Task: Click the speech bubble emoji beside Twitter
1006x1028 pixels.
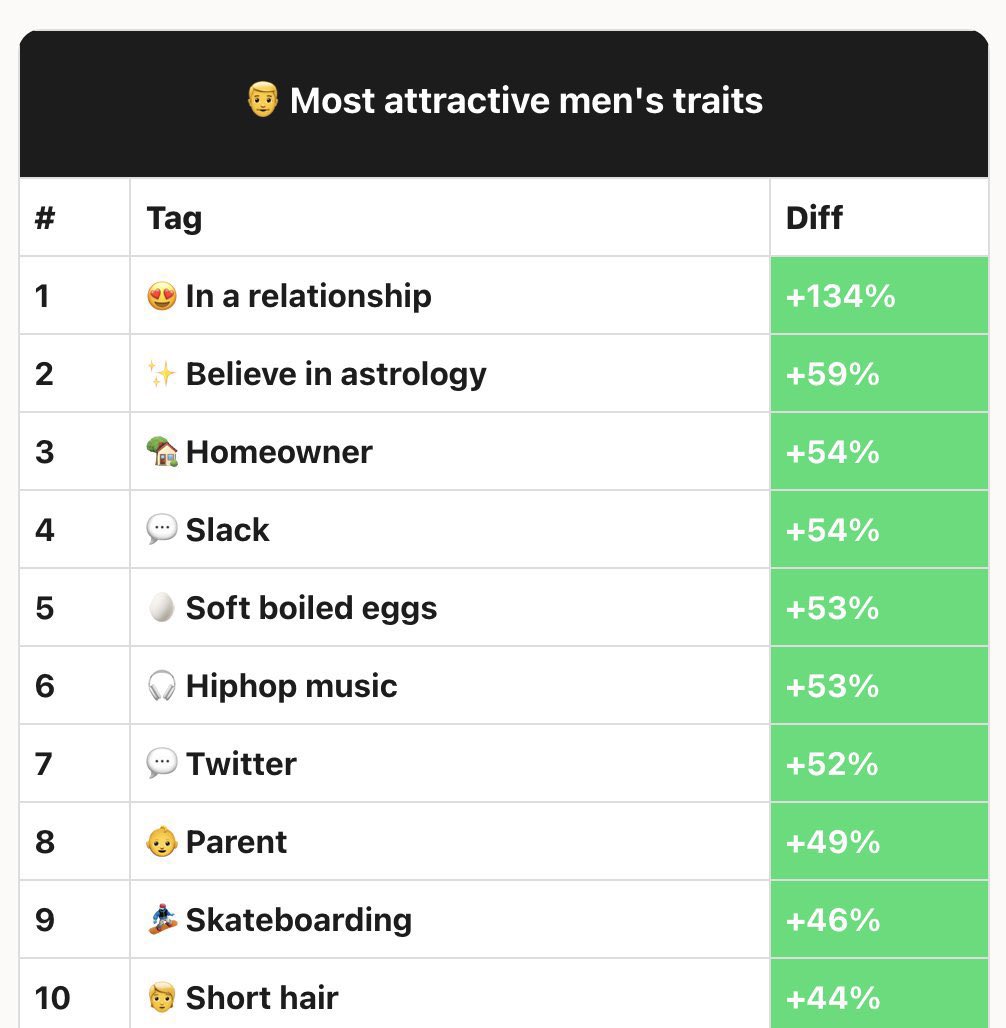Action: 161,764
